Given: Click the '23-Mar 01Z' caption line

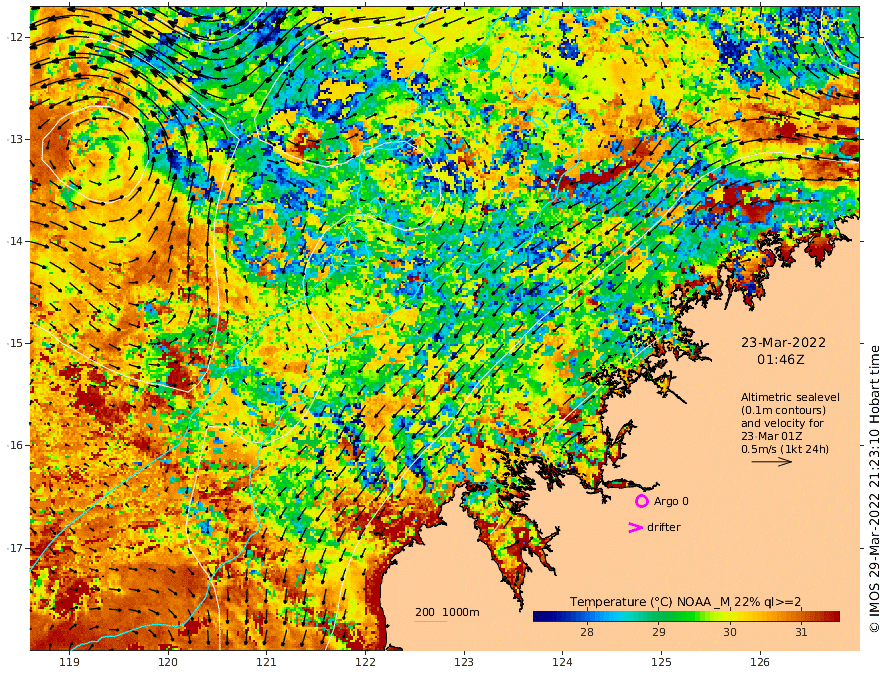Looking at the screenshot, I should tap(772, 436).
